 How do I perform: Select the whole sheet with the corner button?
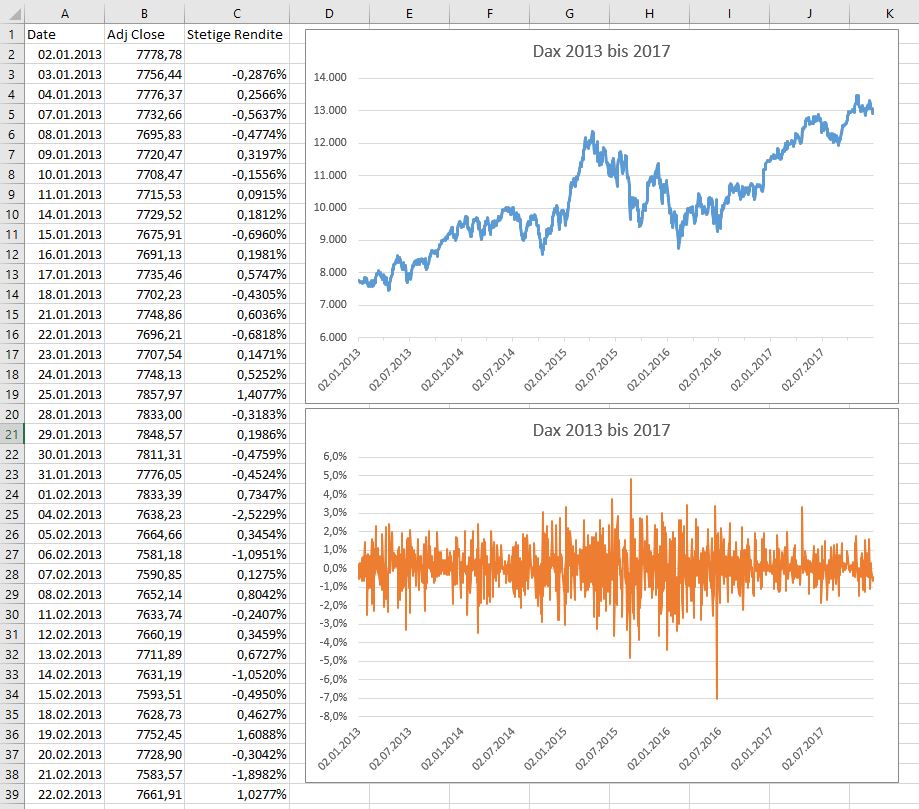click(x=12, y=13)
